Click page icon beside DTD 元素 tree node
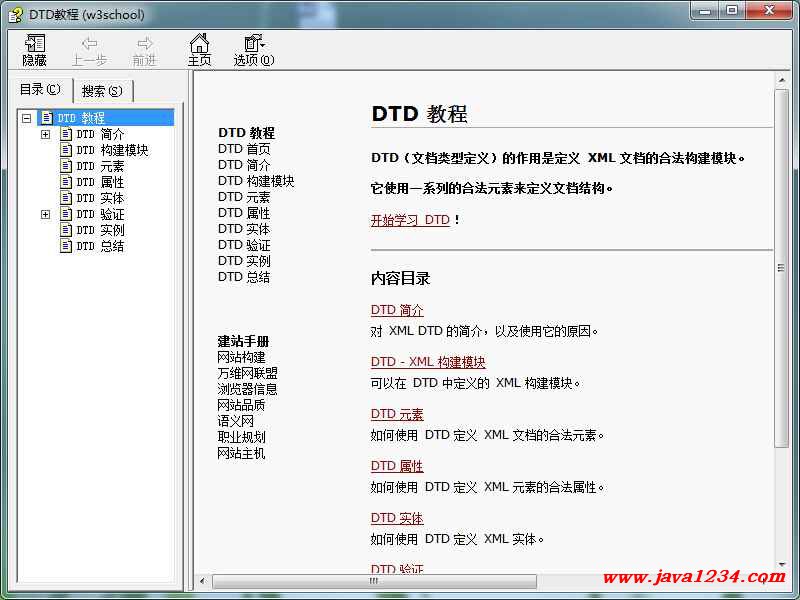The image size is (800, 600). [x=66, y=166]
